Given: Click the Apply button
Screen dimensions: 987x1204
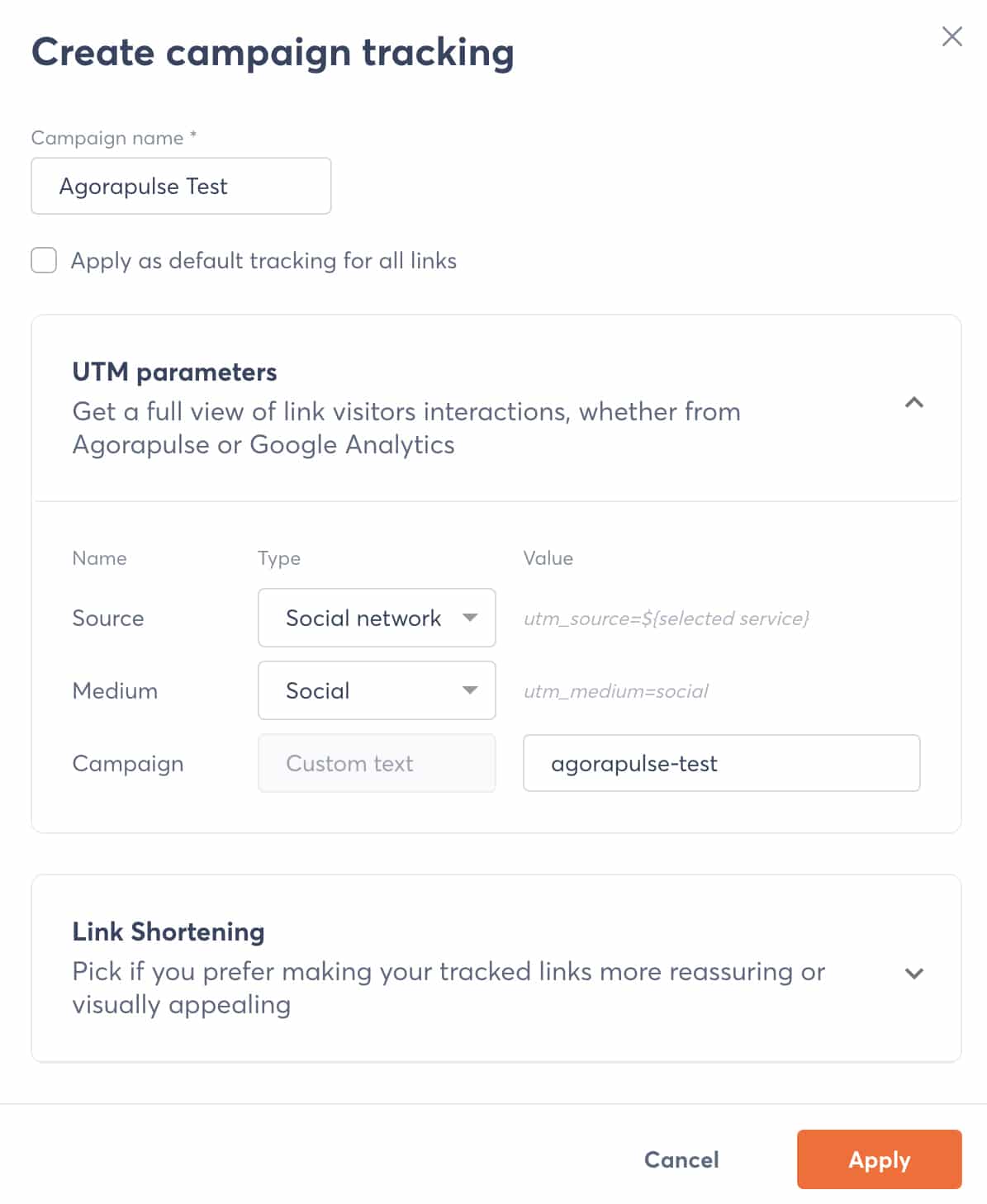Looking at the screenshot, I should coord(879,1159).
